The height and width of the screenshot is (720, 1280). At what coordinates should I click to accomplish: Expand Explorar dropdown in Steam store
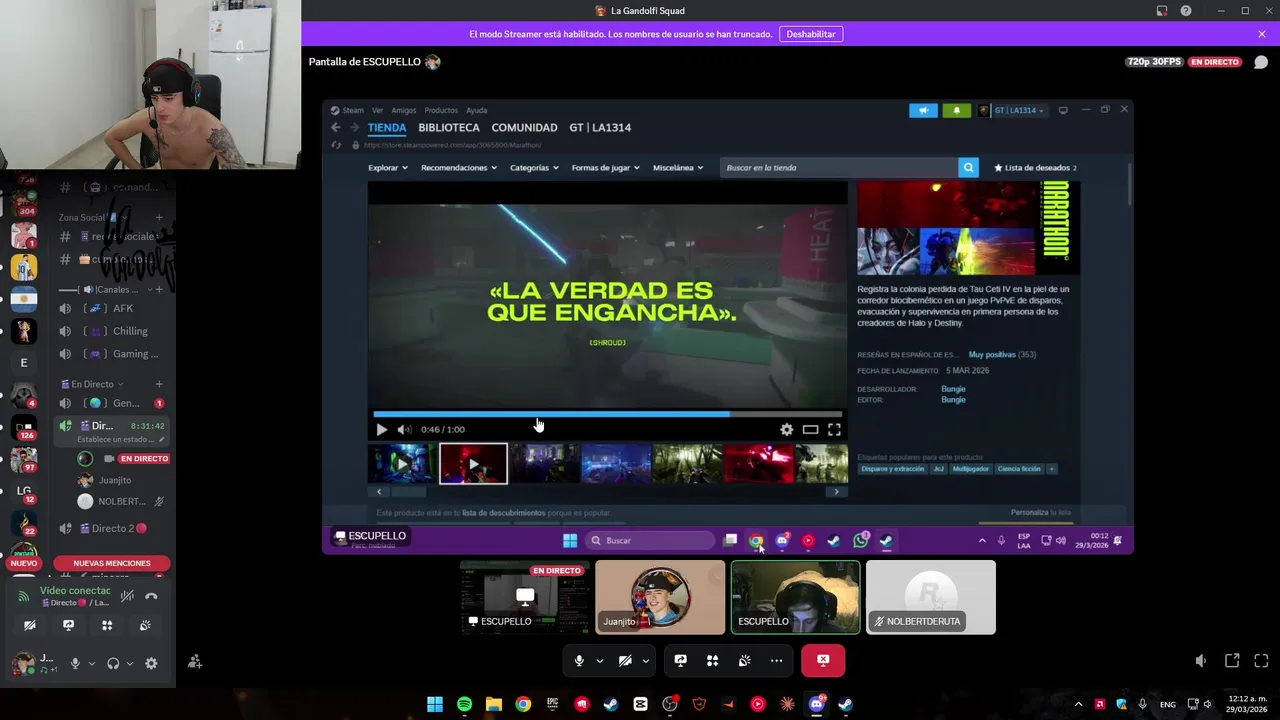387,168
